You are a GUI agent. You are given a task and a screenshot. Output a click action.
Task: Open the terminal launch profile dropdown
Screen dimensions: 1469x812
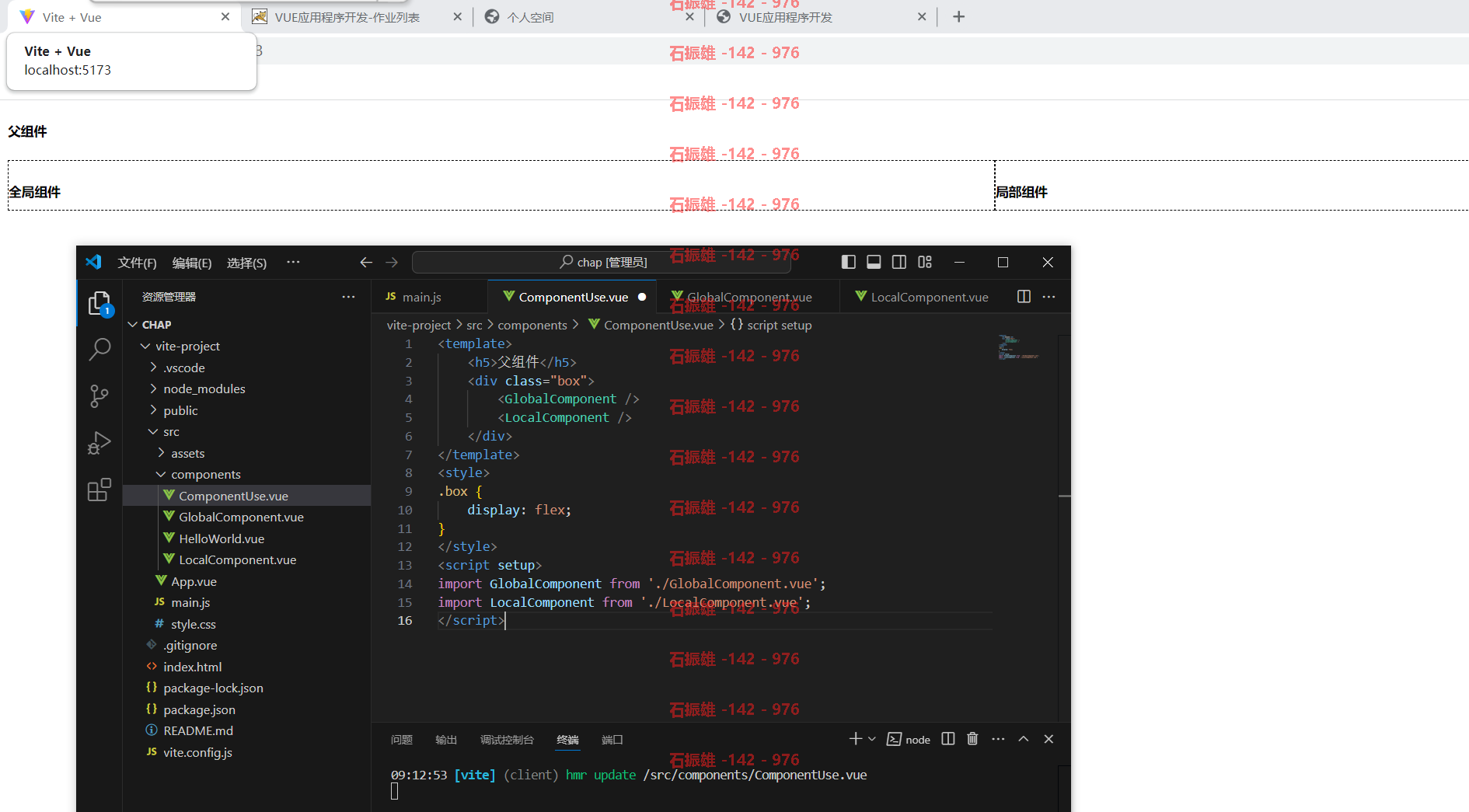(872, 739)
